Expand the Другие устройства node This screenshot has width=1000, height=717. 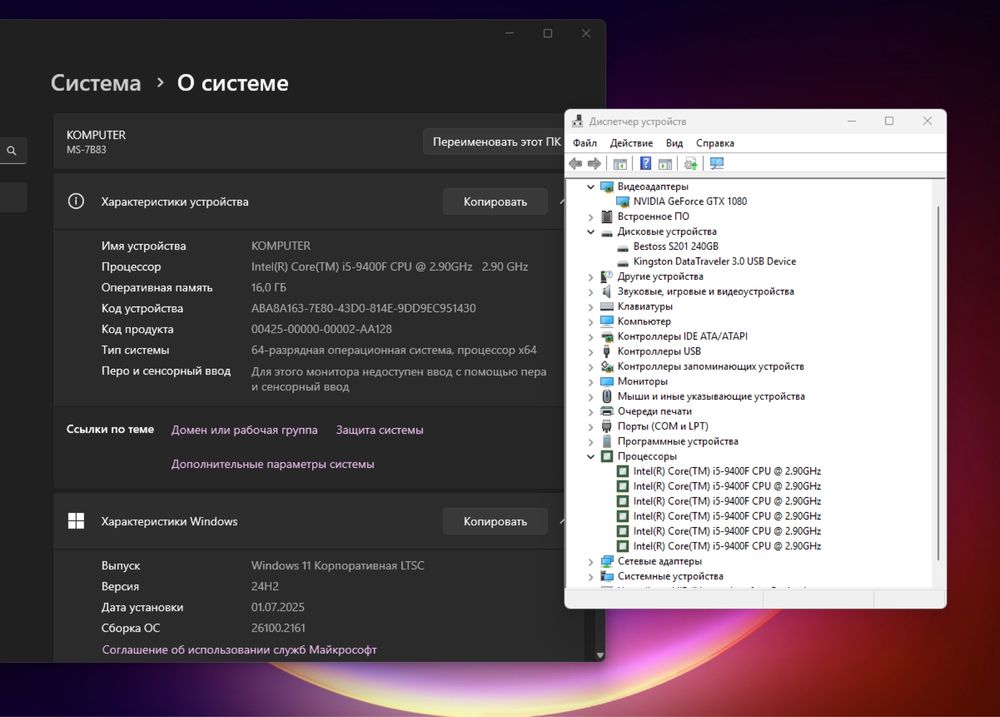click(591, 277)
